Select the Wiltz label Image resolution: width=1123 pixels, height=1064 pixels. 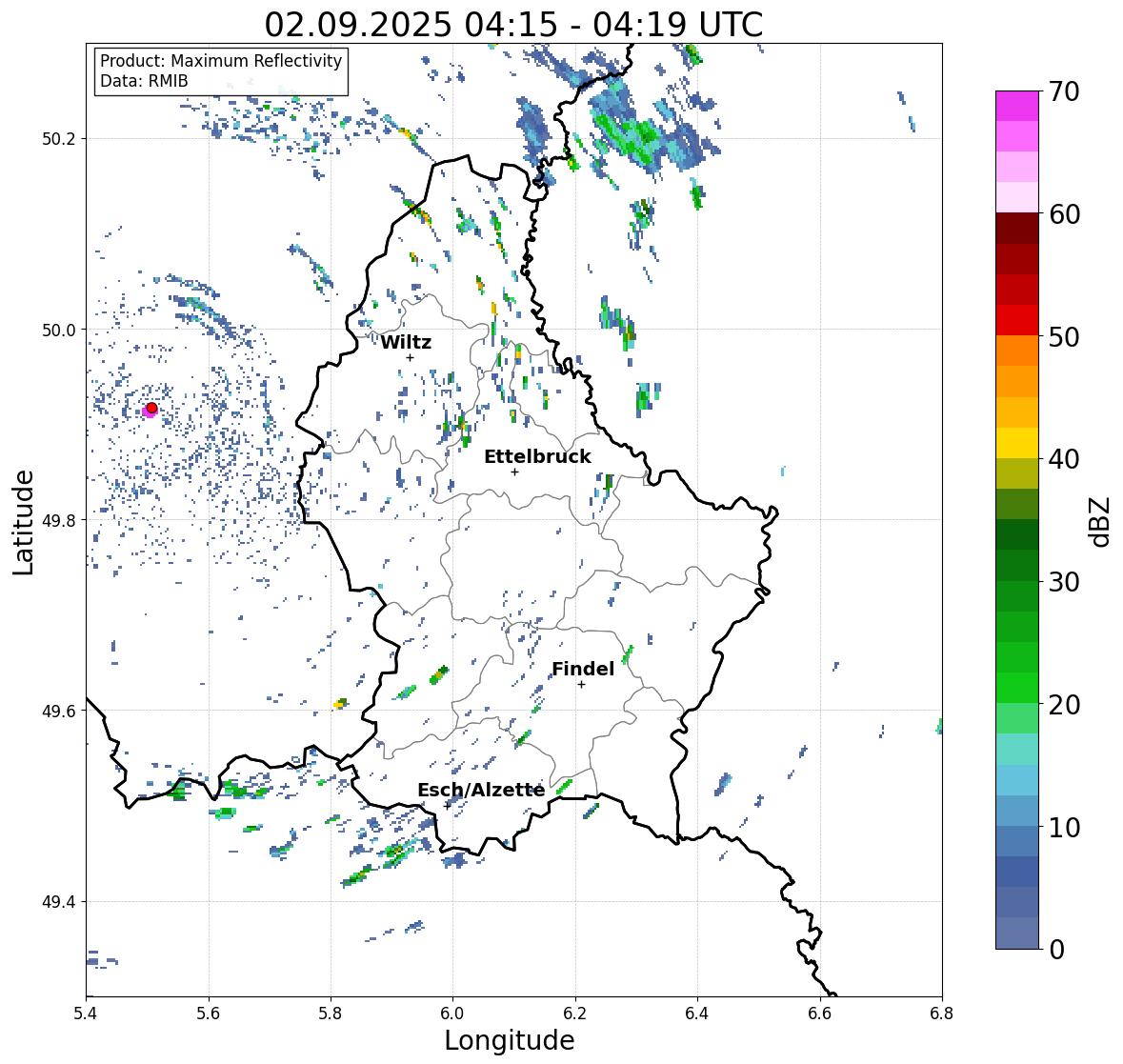406,342
